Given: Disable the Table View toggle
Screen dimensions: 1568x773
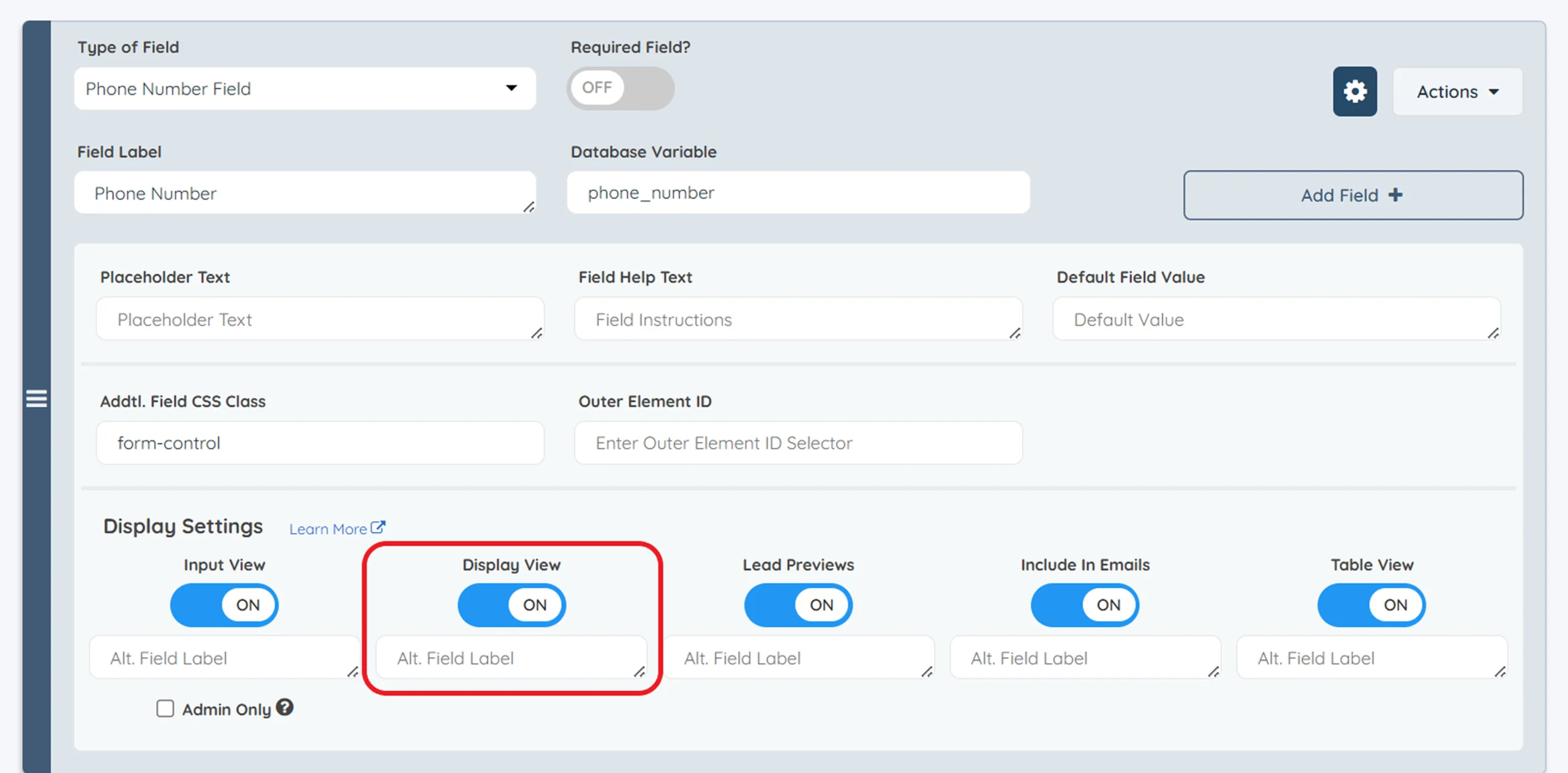Looking at the screenshot, I should pos(1371,605).
